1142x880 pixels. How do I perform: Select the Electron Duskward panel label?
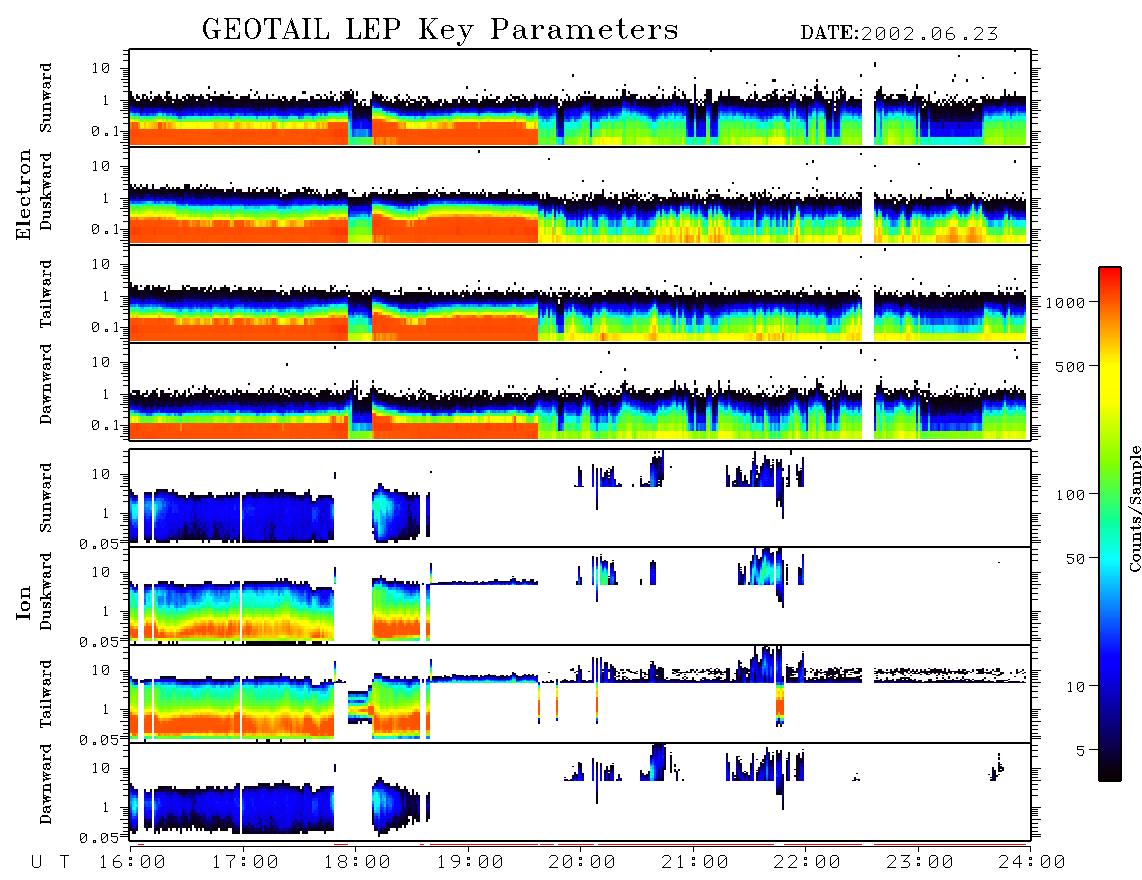[46, 192]
